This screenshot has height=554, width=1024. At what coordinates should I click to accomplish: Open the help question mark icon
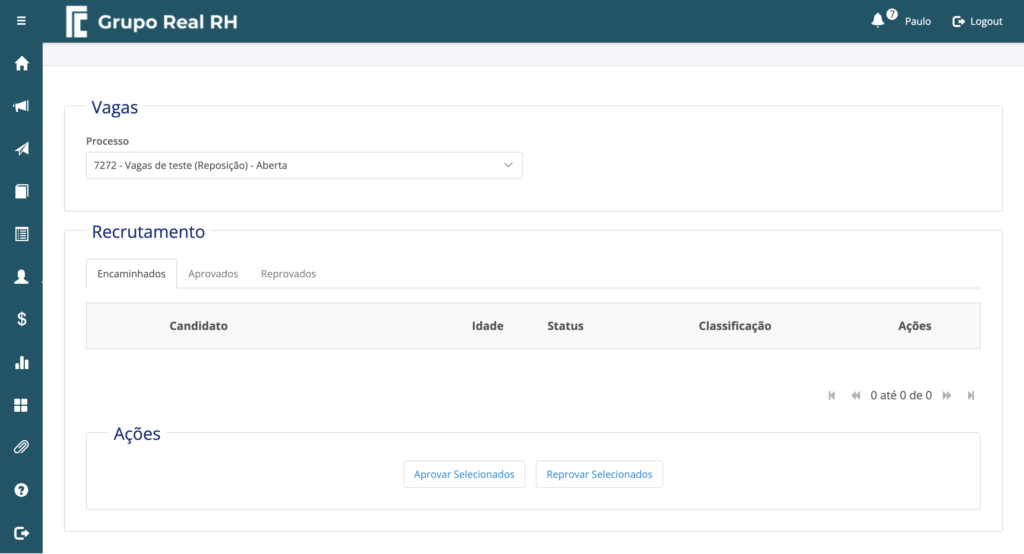point(22,490)
